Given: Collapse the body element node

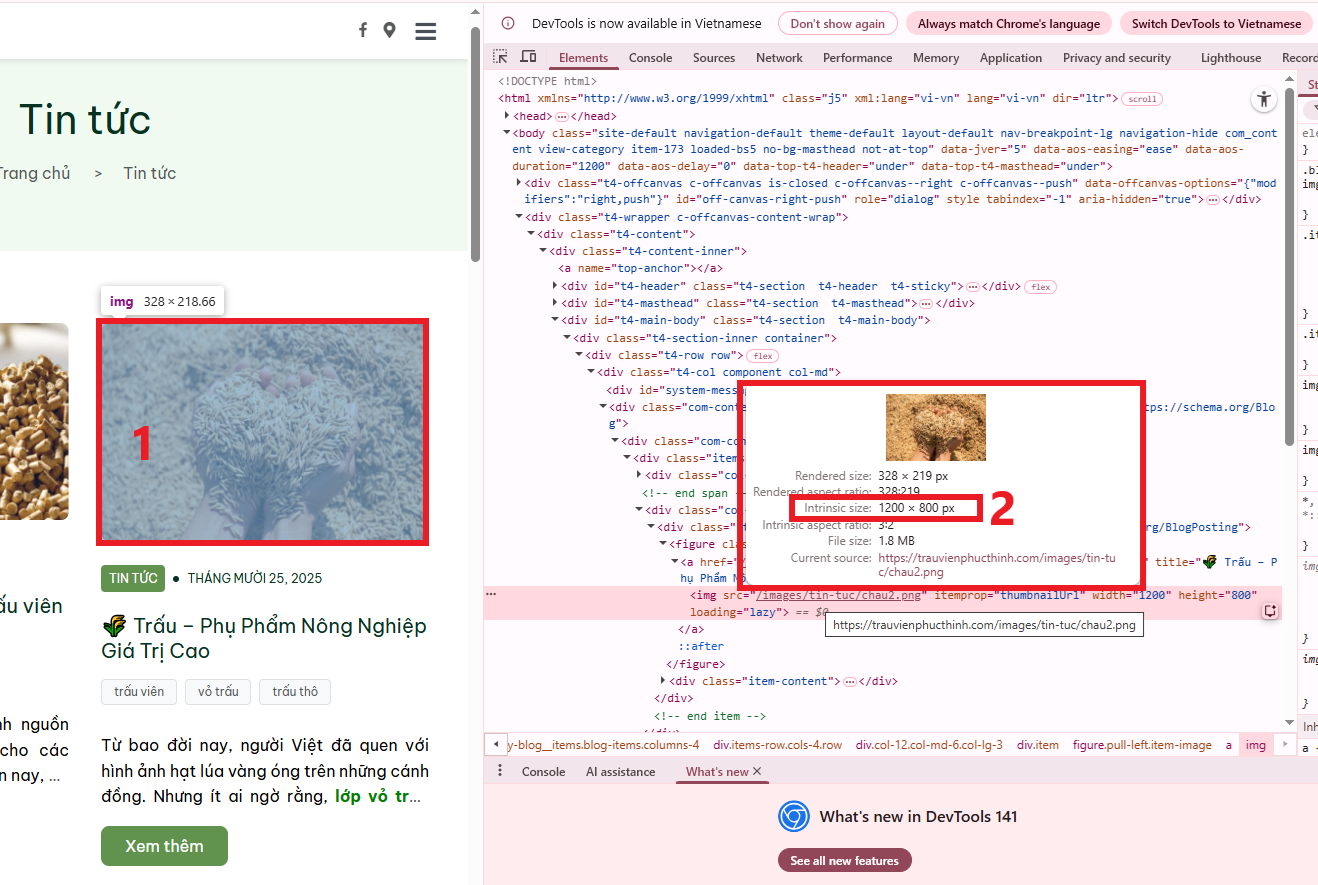Looking at the screenshot, I should 507,133.
